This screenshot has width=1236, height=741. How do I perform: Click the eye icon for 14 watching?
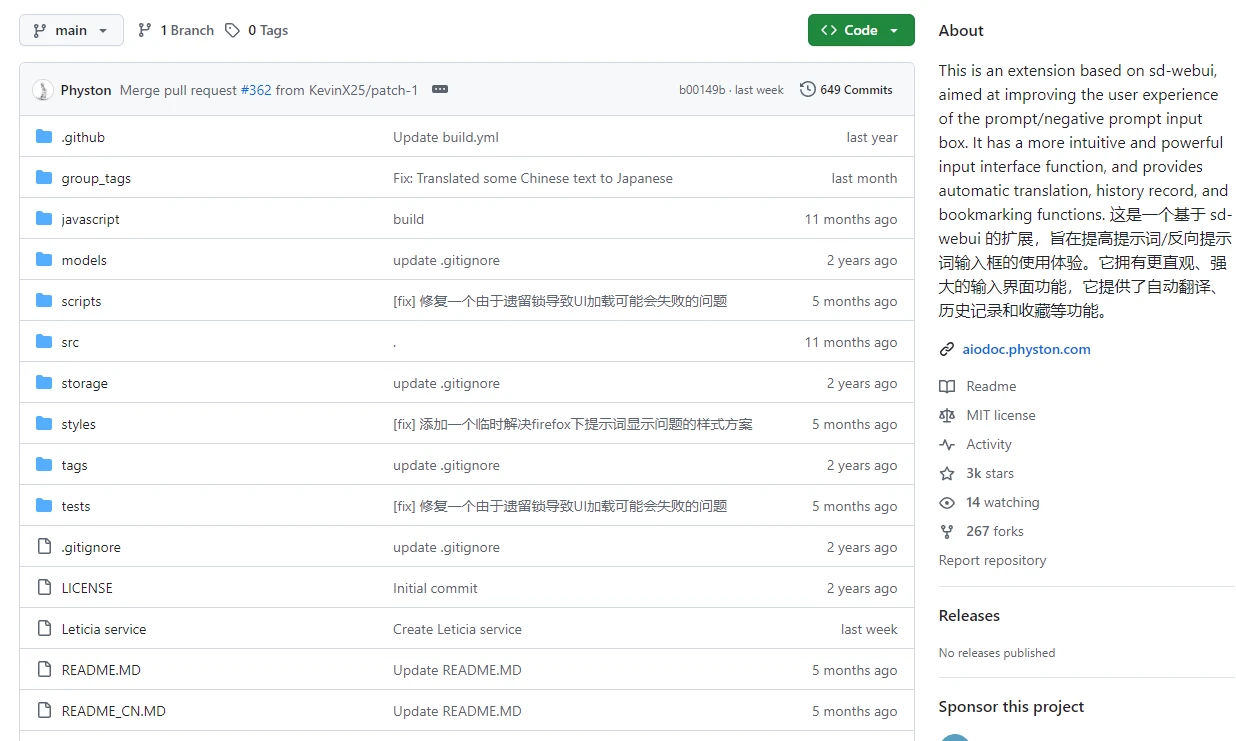coord(947,502)
